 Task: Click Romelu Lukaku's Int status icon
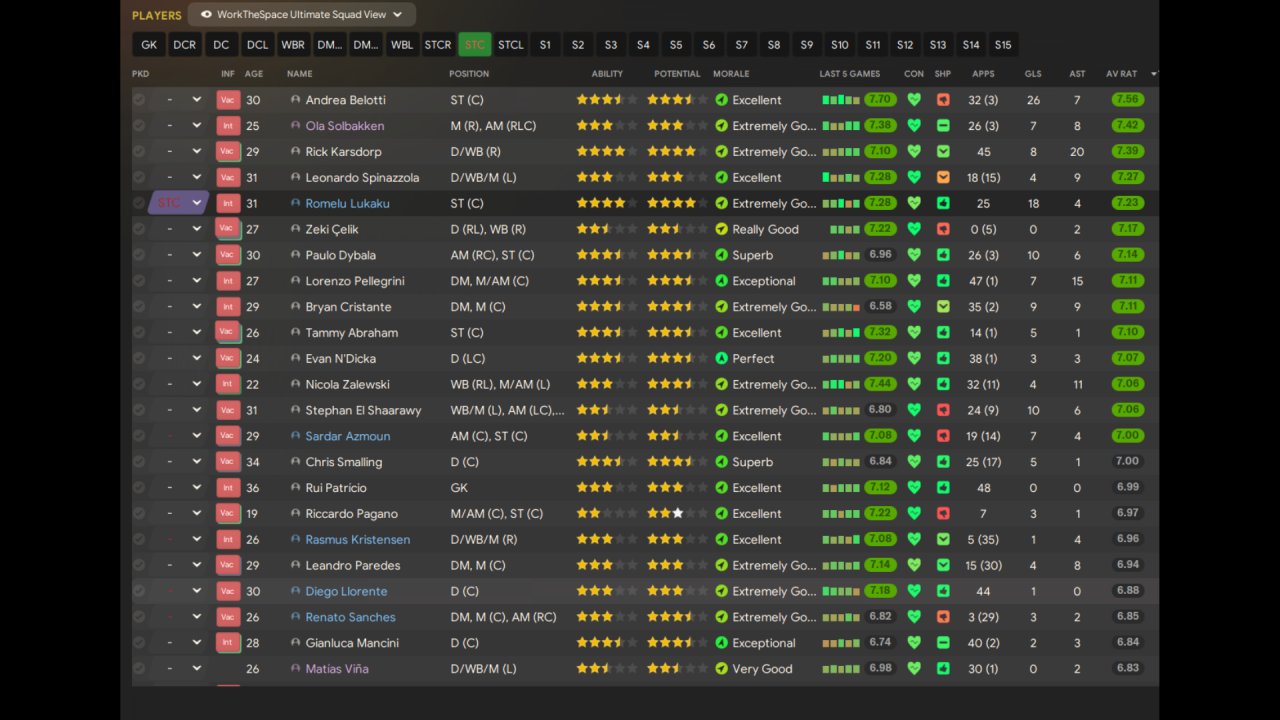228,203
